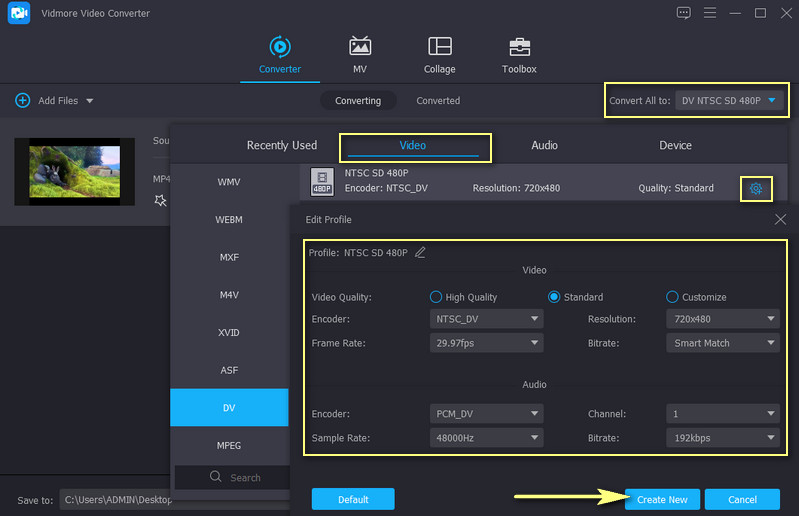Open the Toolbox icon

[519, 47]
